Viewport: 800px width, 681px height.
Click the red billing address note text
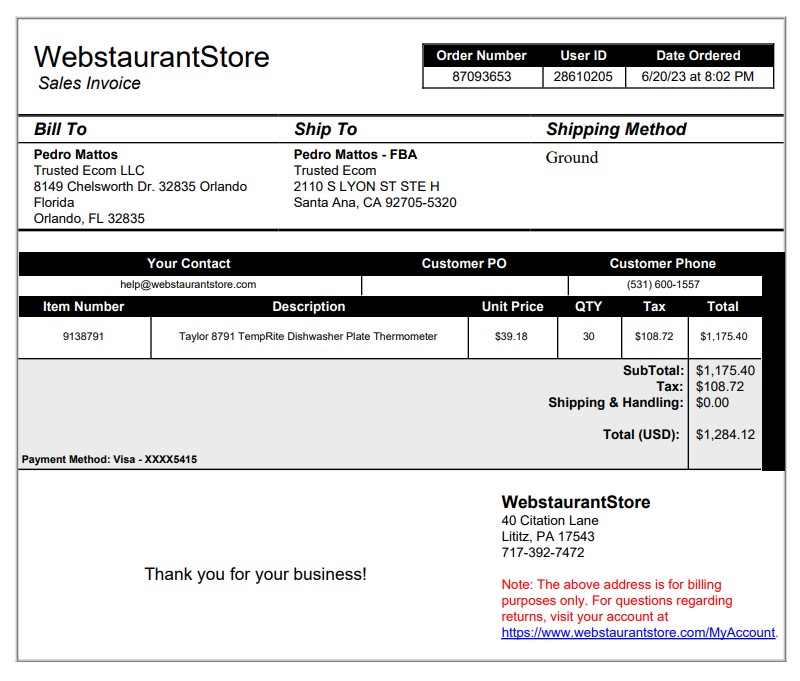(617, 600)
